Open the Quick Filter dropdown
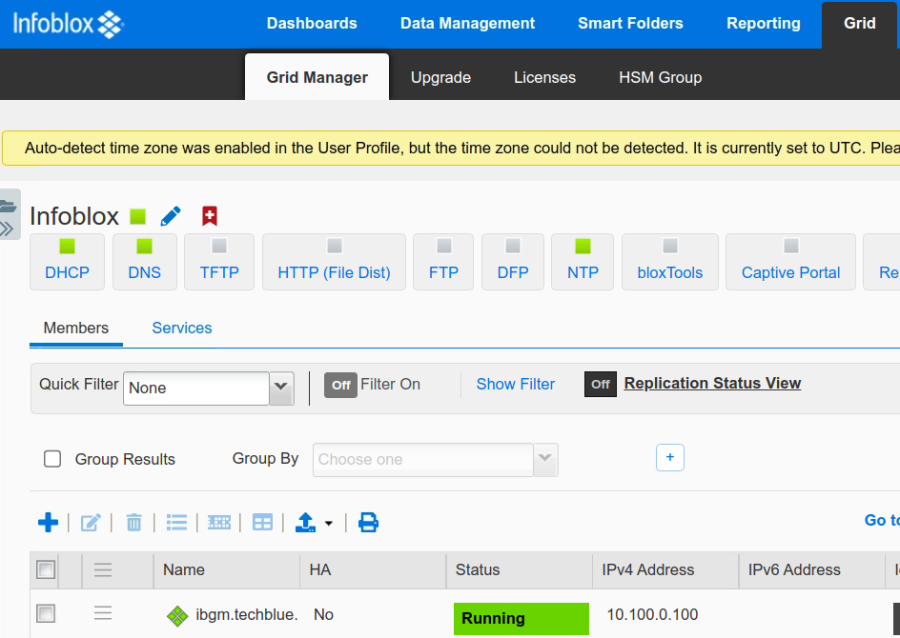Screen dimensions: 900x638 (280, 389)
